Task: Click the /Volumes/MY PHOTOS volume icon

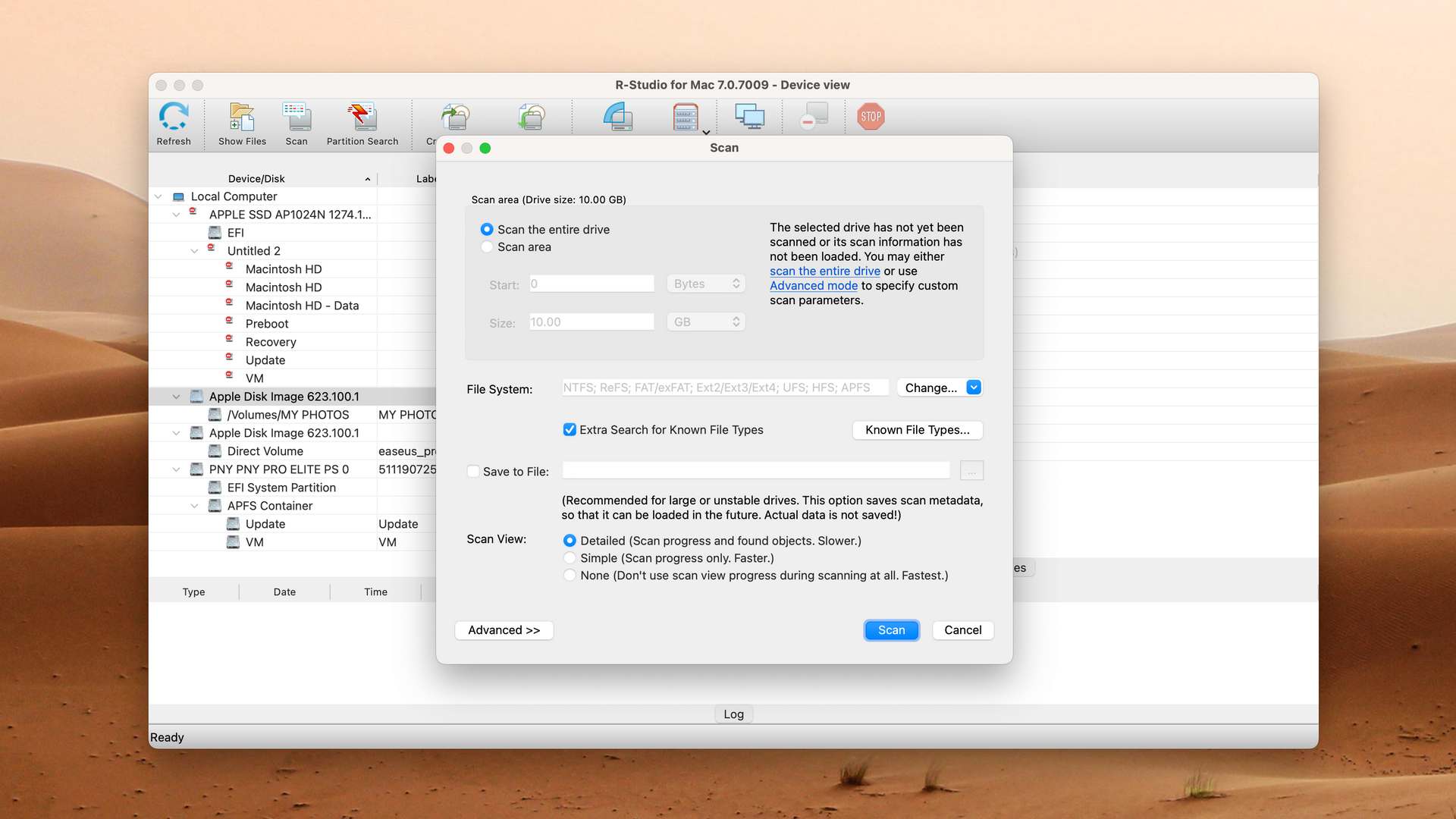Action: point(215,415)
